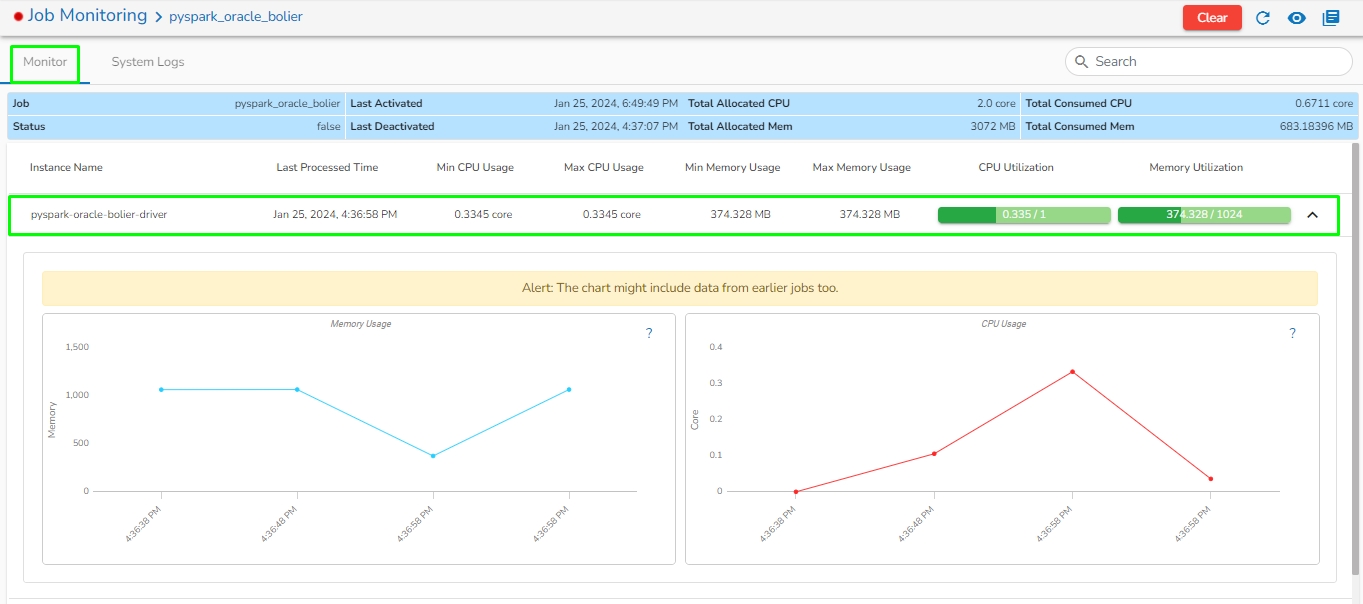Click the CPU Utilization progress bar

[1024, 215]
